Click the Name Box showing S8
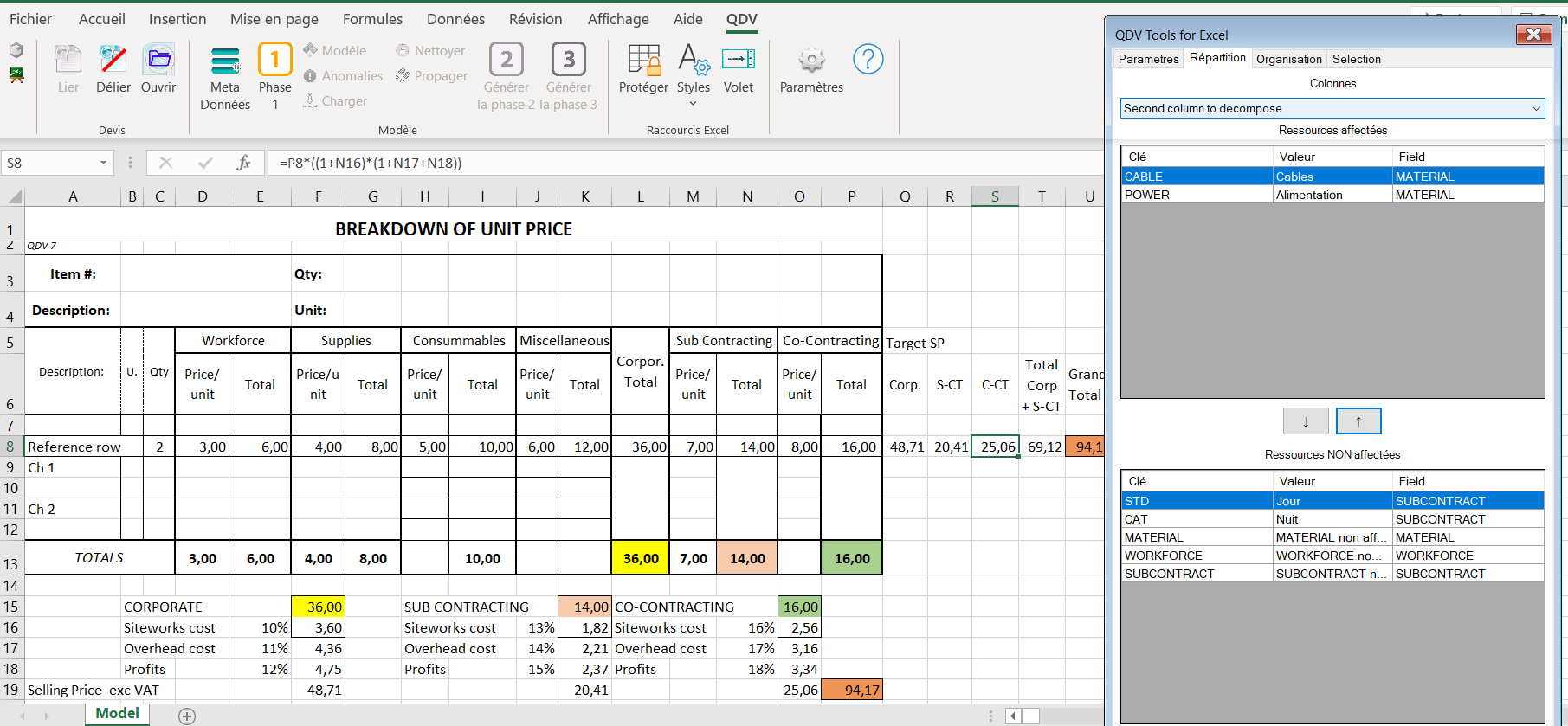This screenshot has height=726, width=1568. pyautogui.click(x=48, y=163)
